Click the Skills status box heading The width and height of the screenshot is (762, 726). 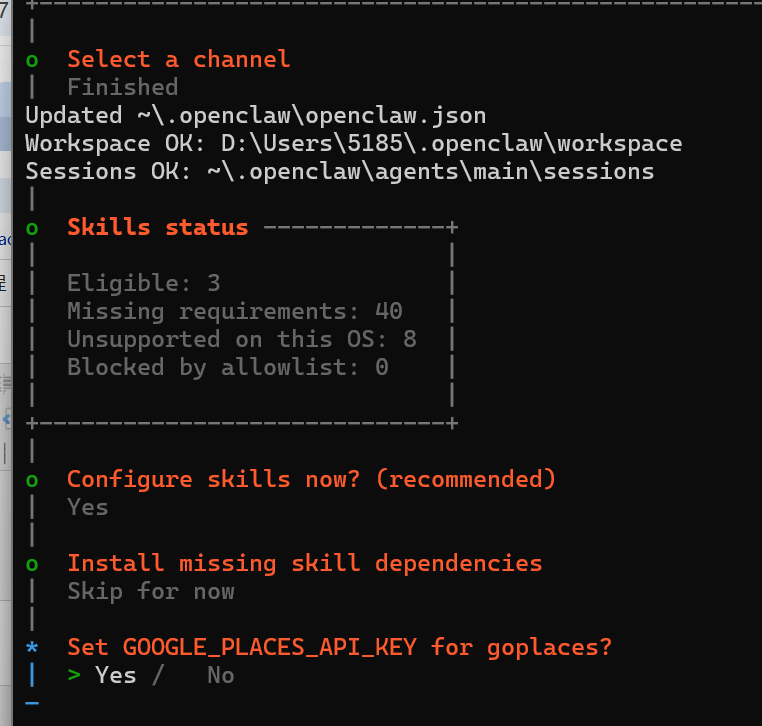tap(157, 227)
